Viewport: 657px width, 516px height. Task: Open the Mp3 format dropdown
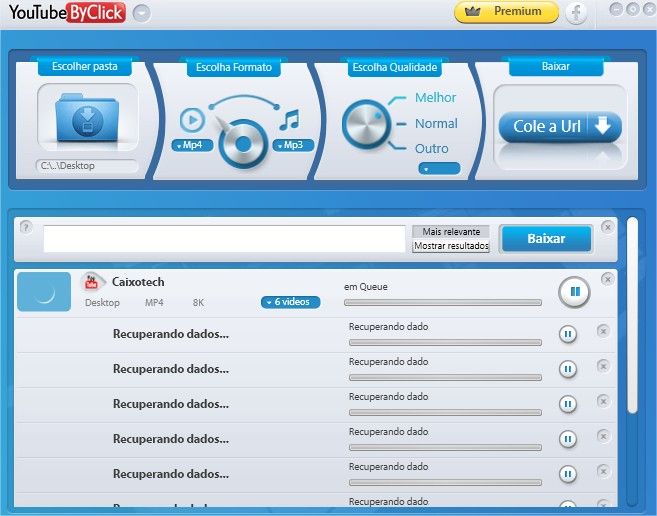click(293, 145)
